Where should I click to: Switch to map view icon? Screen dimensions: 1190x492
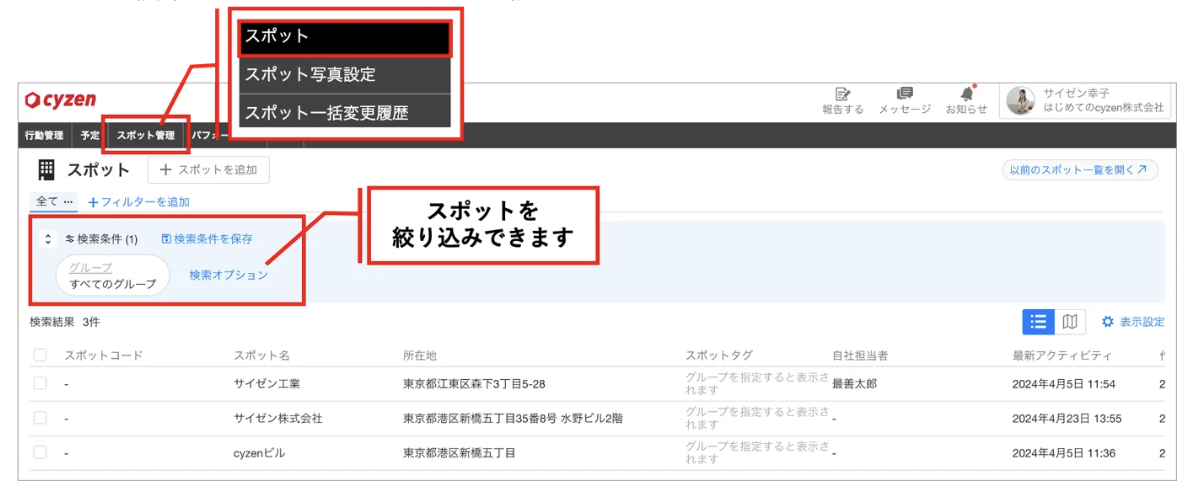click(1070, 322)
